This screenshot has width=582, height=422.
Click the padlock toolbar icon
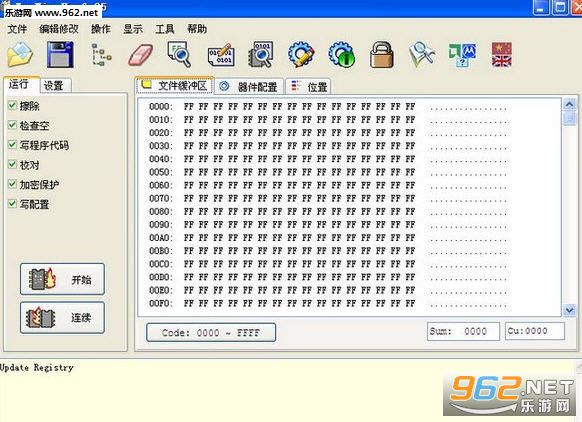click(382, 55)
